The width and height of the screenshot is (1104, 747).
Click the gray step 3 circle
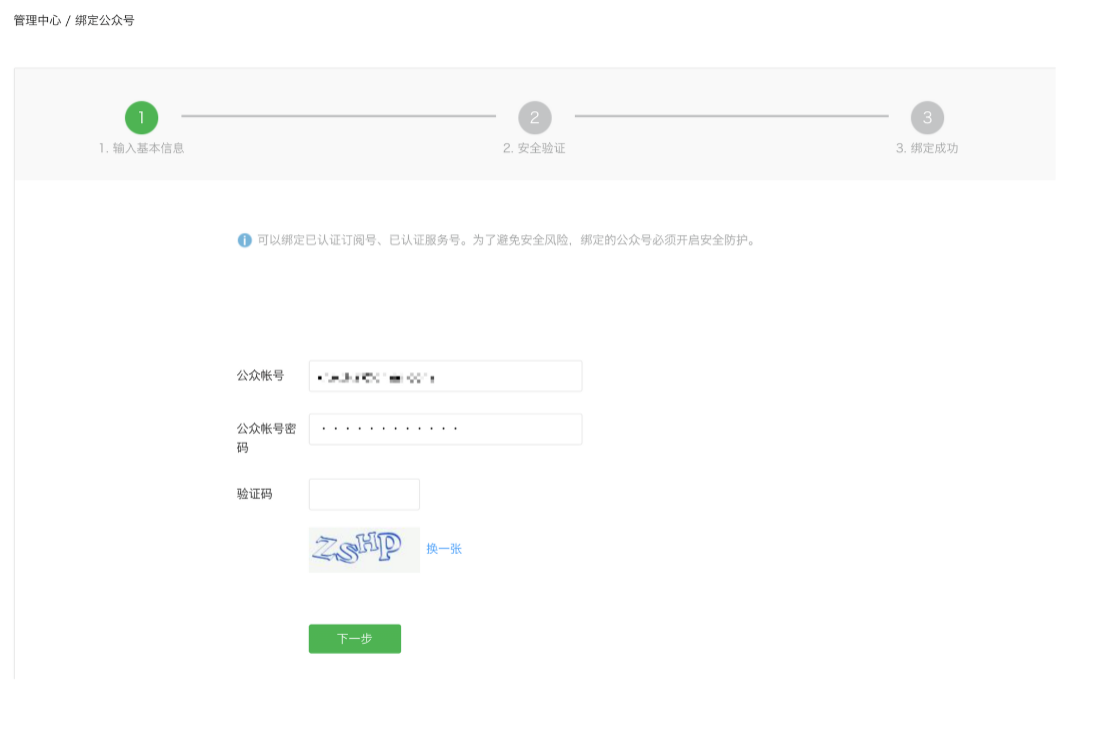tap(927, 118)
